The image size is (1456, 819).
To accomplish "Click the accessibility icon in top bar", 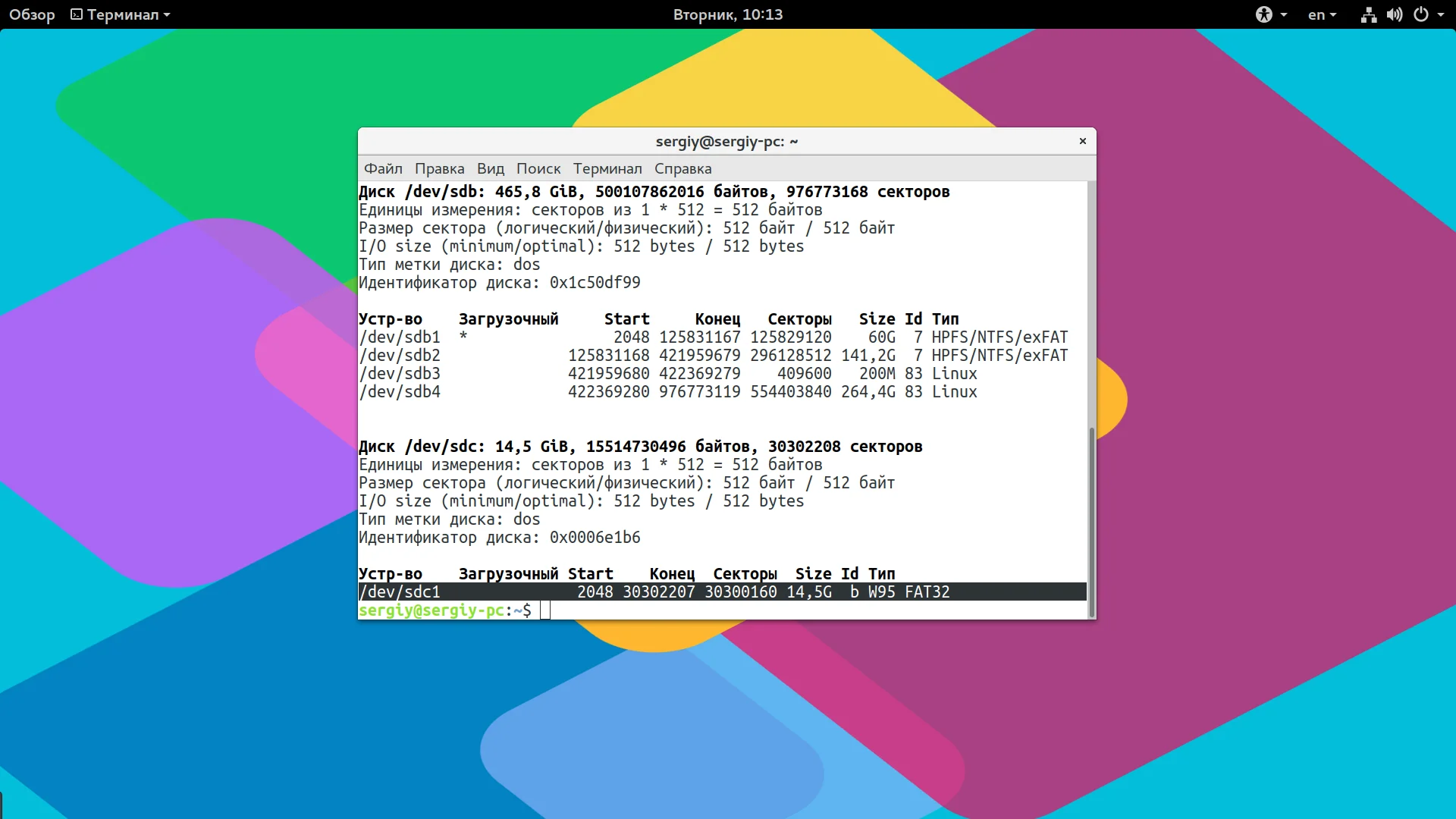I will pyautogui.click(x=1263, y=14).
